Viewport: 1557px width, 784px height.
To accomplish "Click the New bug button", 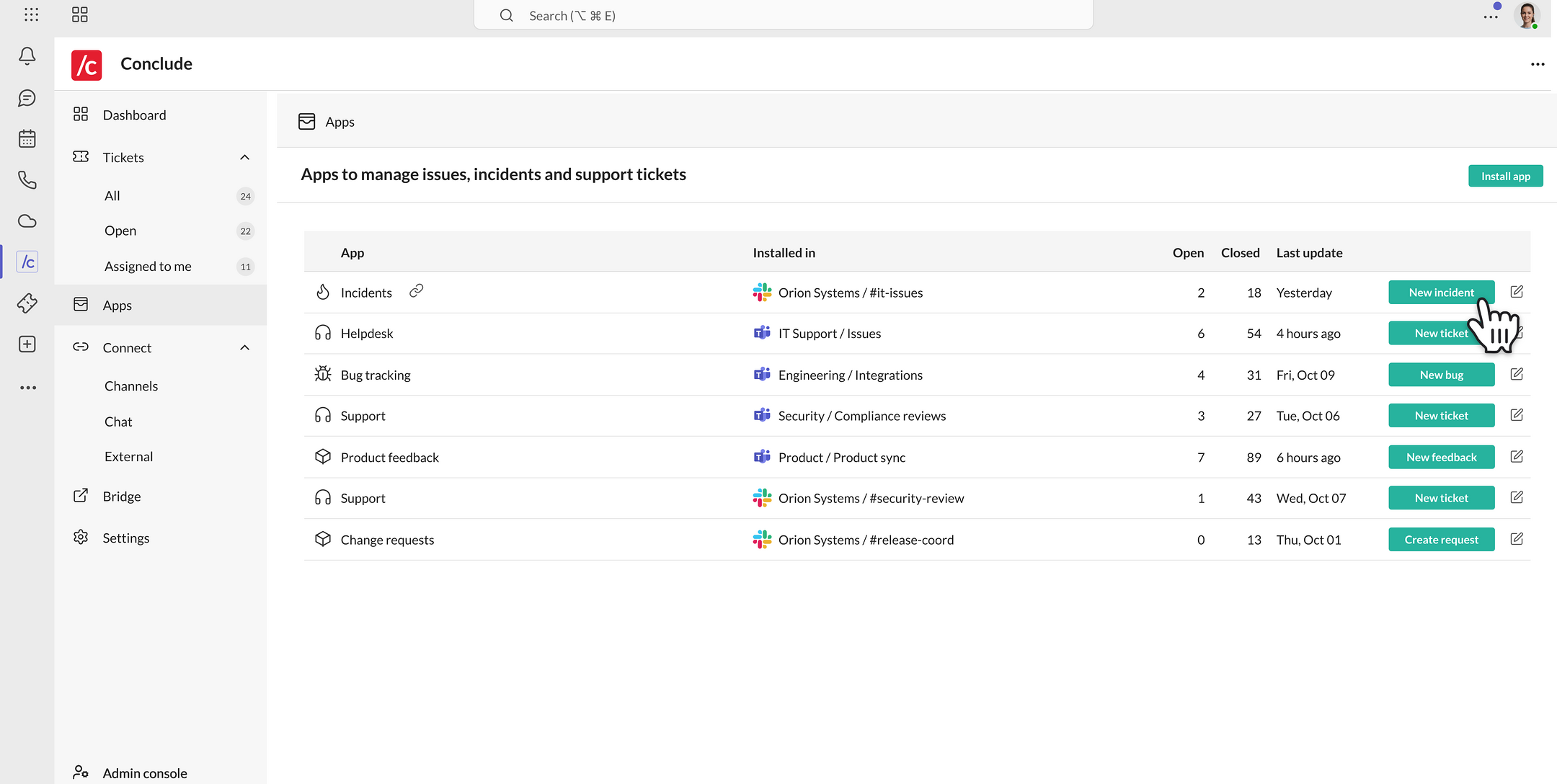I will (x=1441, y=375).
